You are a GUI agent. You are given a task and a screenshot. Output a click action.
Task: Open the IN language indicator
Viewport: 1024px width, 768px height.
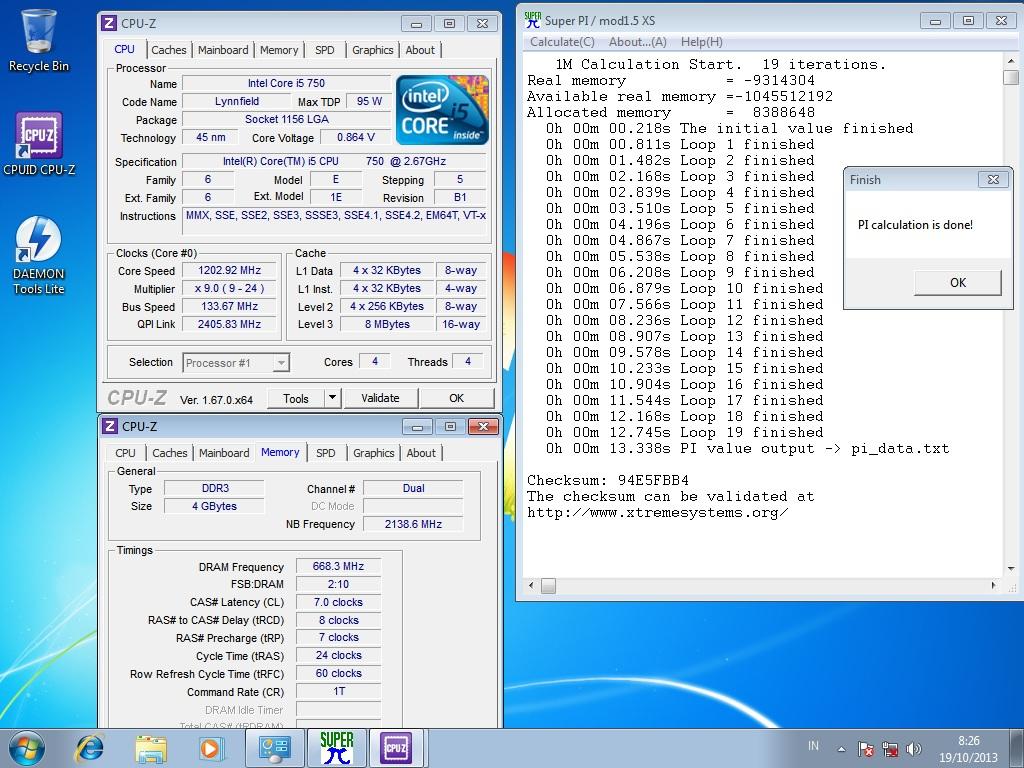[x=813, y=746]
